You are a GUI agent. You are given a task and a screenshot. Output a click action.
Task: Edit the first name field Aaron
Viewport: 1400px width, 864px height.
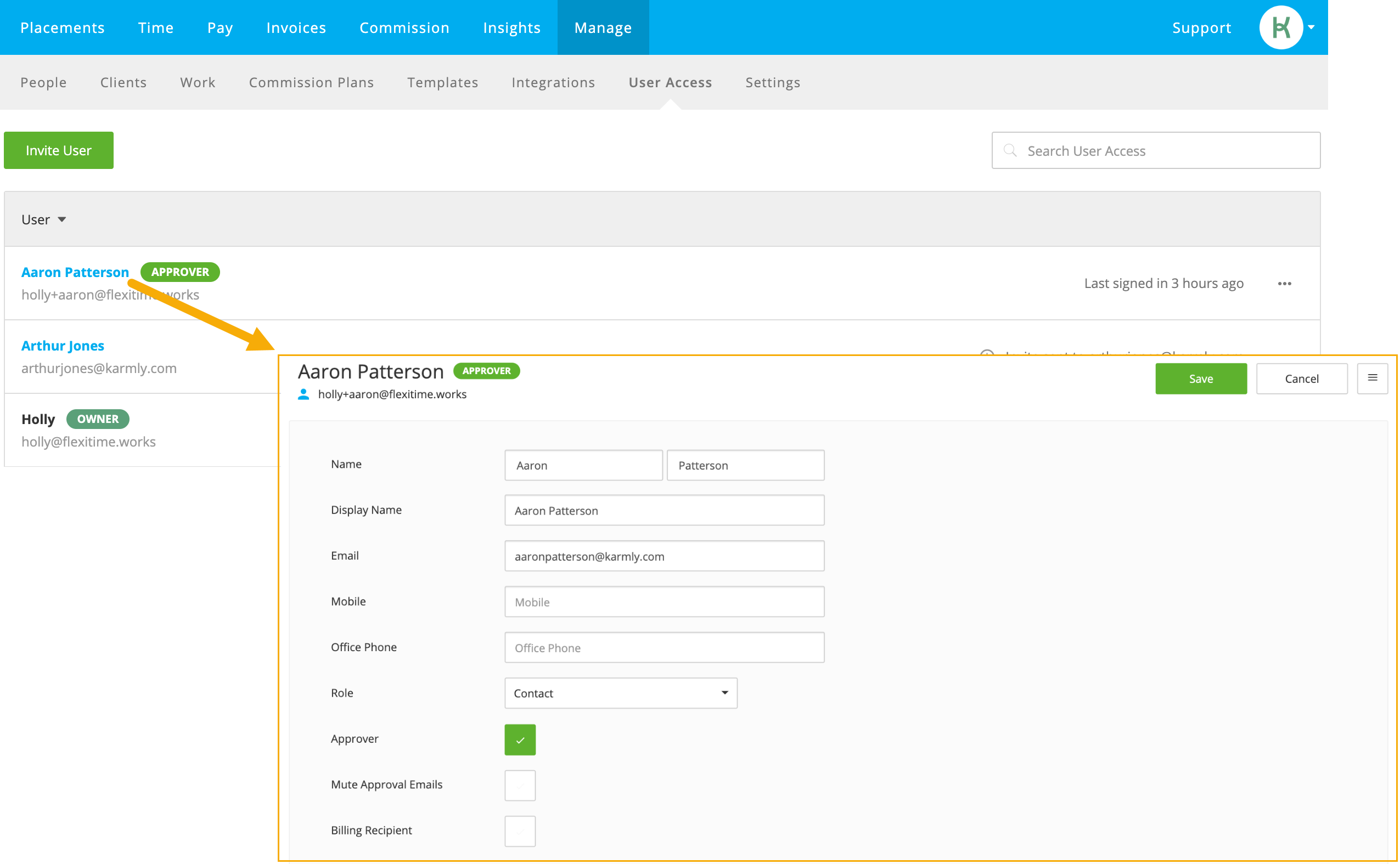(x=583, y=465)
